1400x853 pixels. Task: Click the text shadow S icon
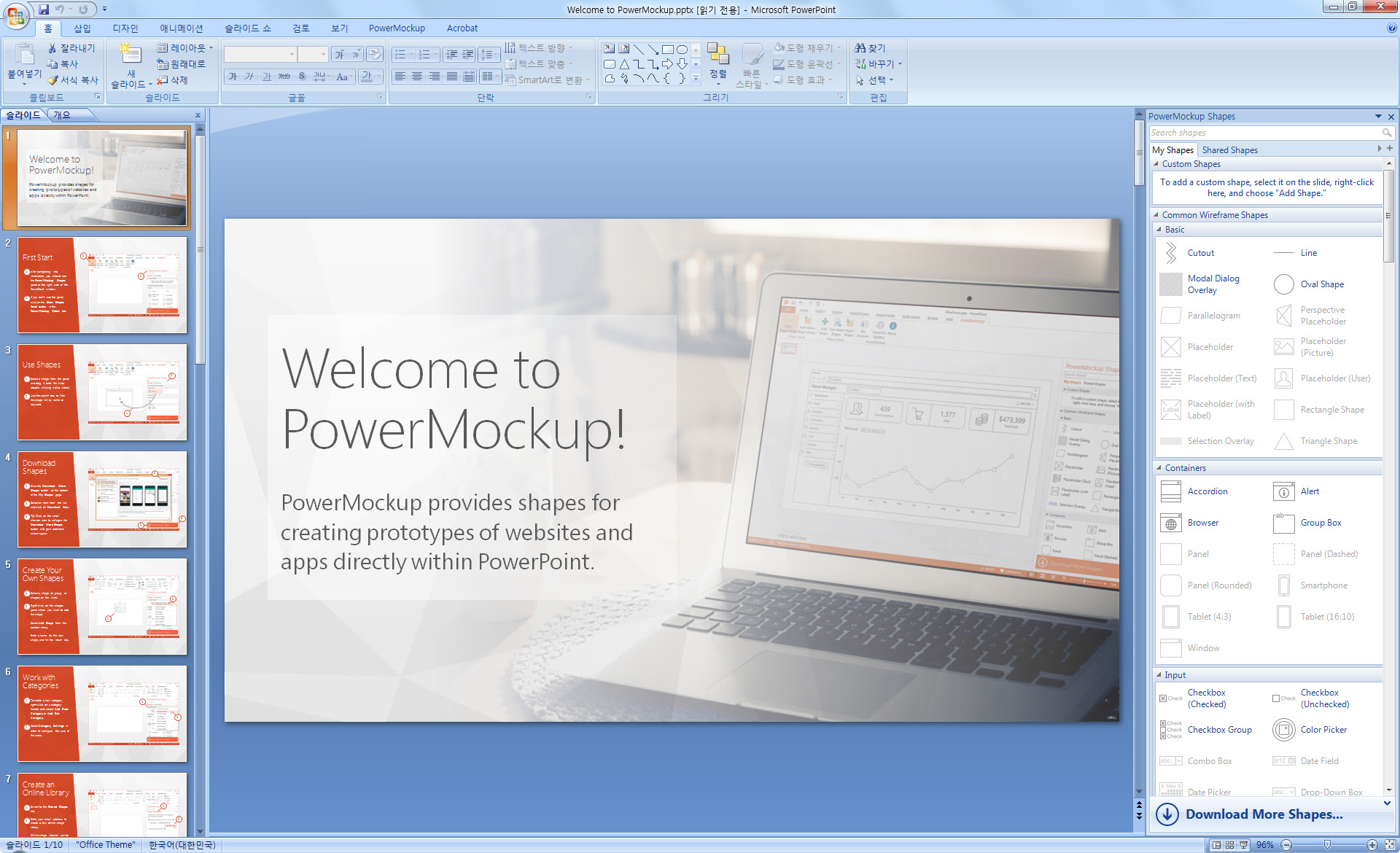[x=302, y=77]
